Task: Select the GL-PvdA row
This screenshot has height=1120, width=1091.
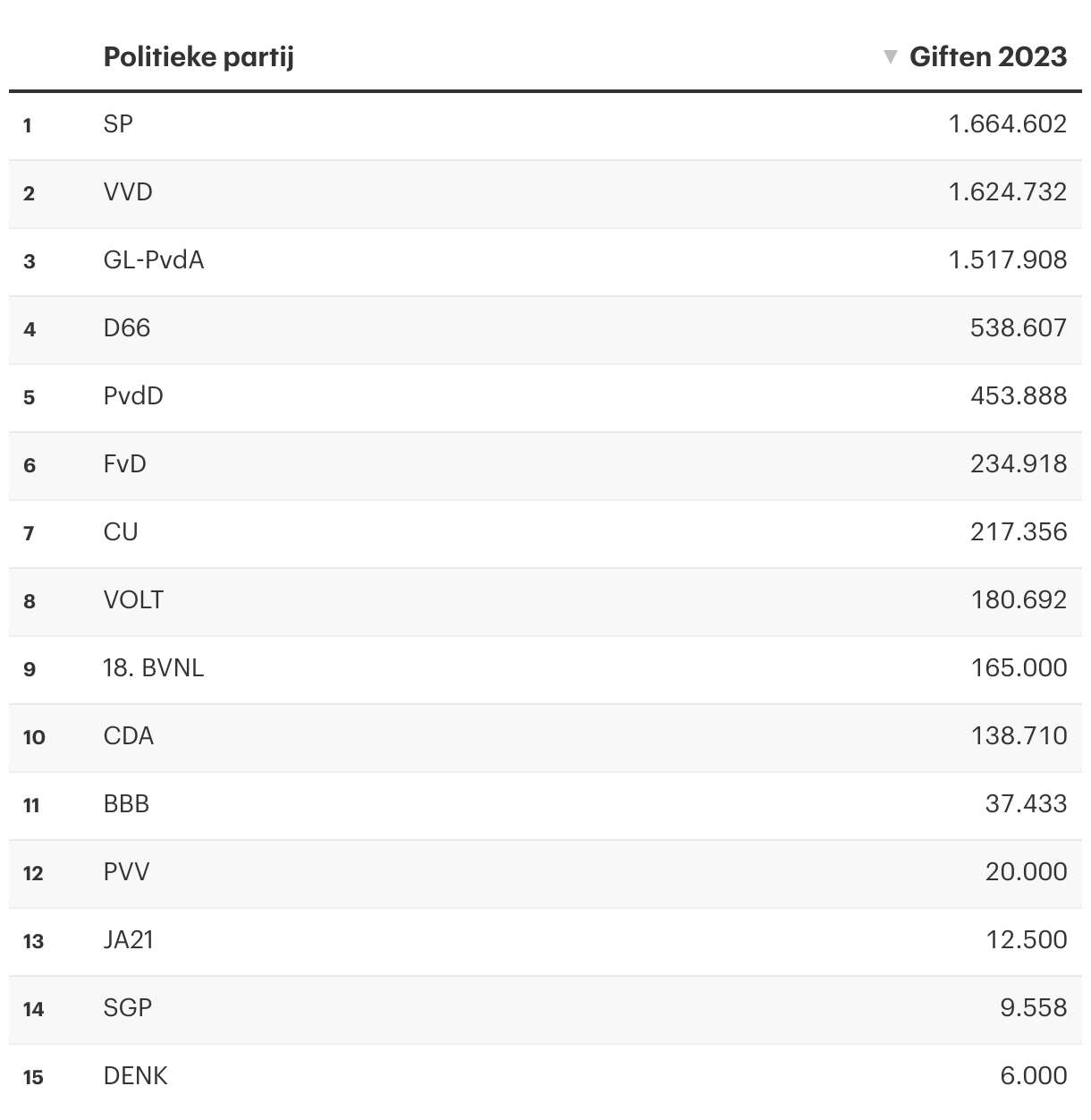Action: (x=154, y=260)
